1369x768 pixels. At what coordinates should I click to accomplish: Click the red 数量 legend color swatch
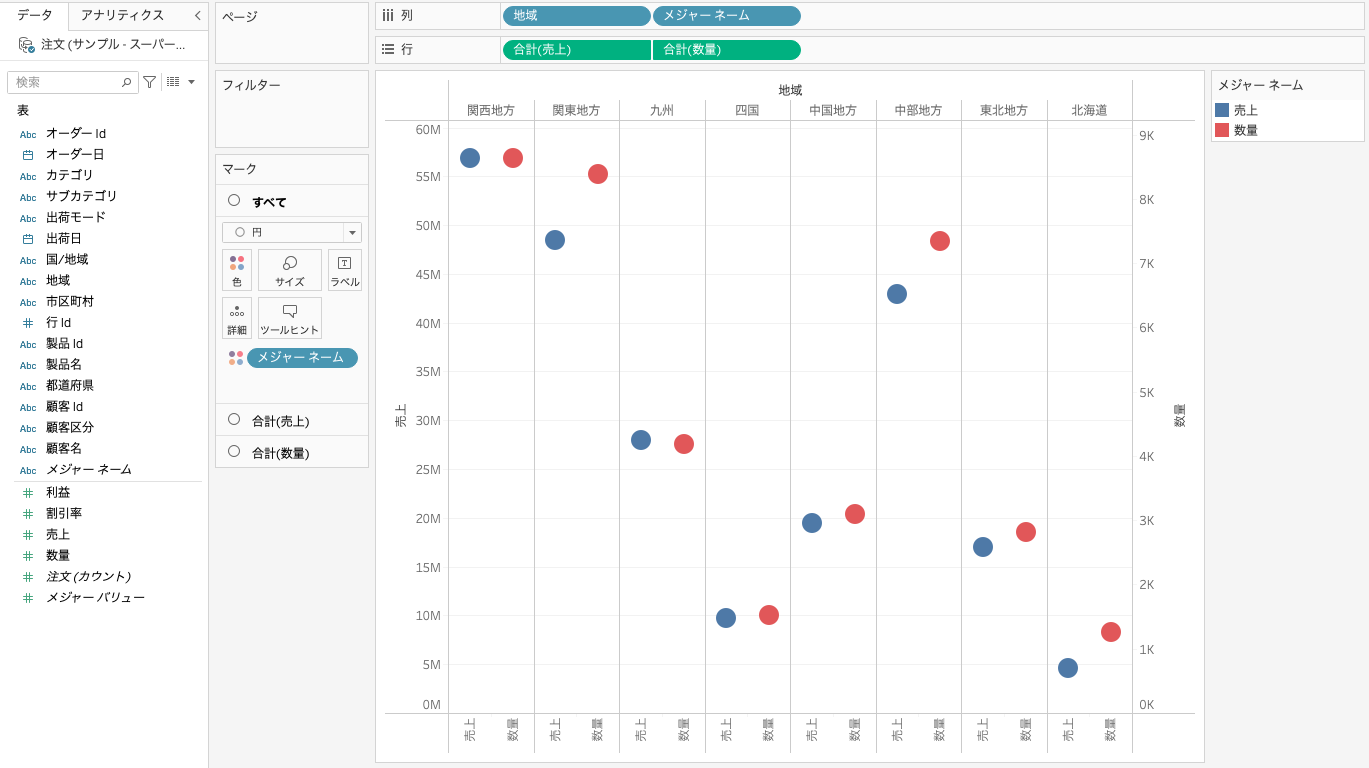pyautogui.click(x=1222, y=130)
